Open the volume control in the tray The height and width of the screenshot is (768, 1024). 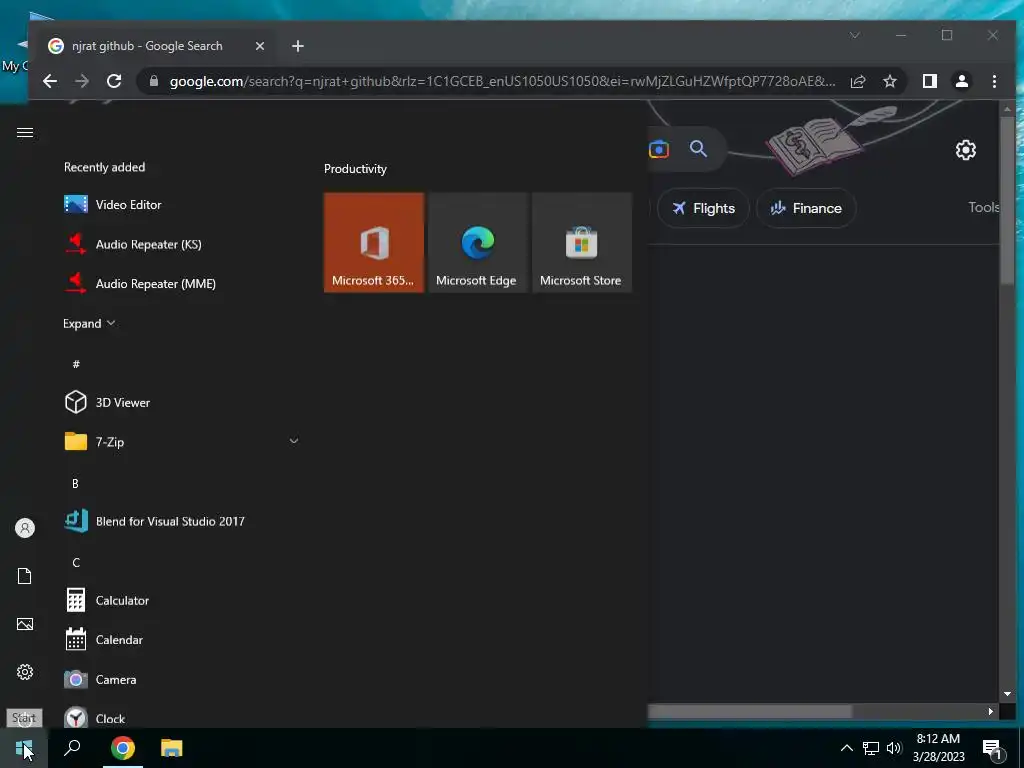coord(893,748)
